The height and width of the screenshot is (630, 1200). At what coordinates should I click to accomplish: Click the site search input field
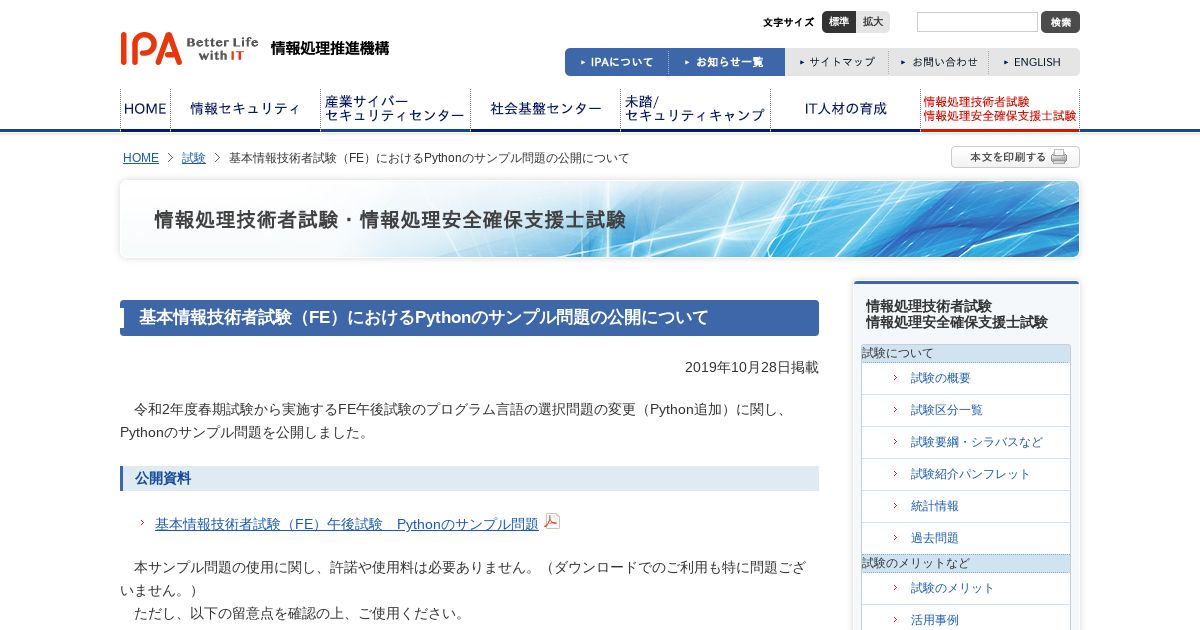pos(977,22)
